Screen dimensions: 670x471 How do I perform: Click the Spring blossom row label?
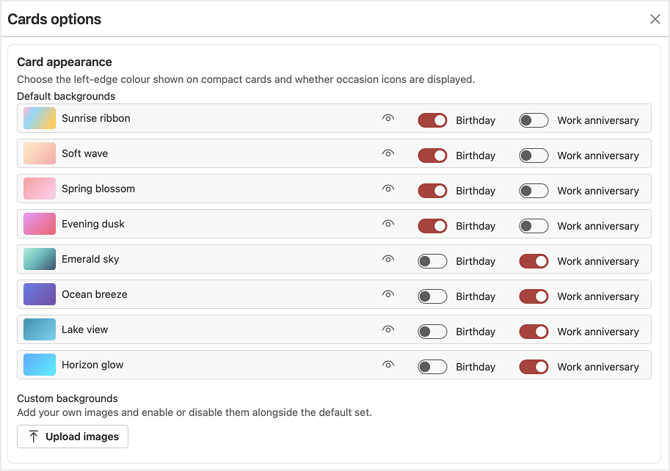coord(98,189)
